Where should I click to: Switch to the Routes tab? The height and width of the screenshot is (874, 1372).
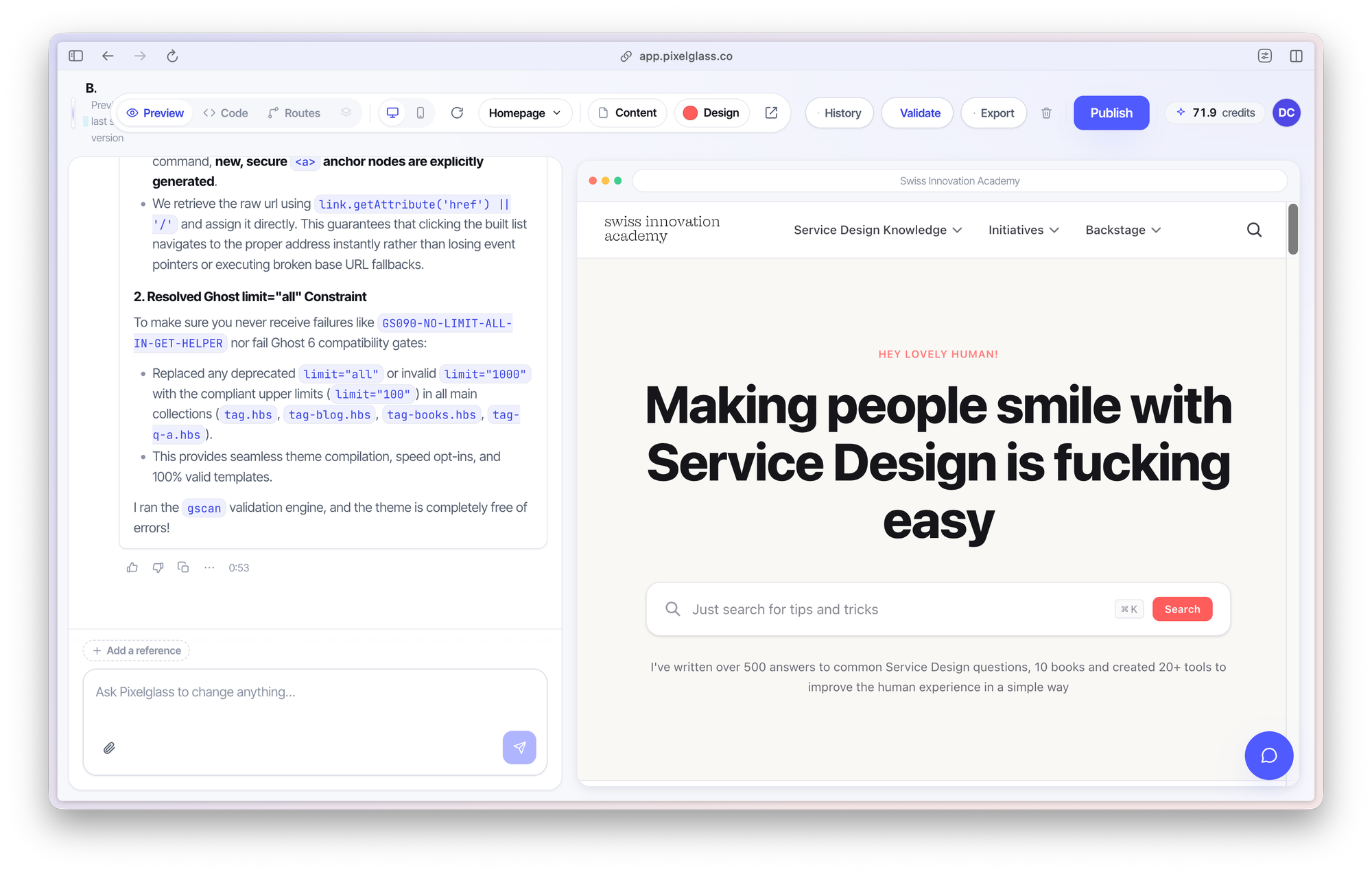click(294, 113)
